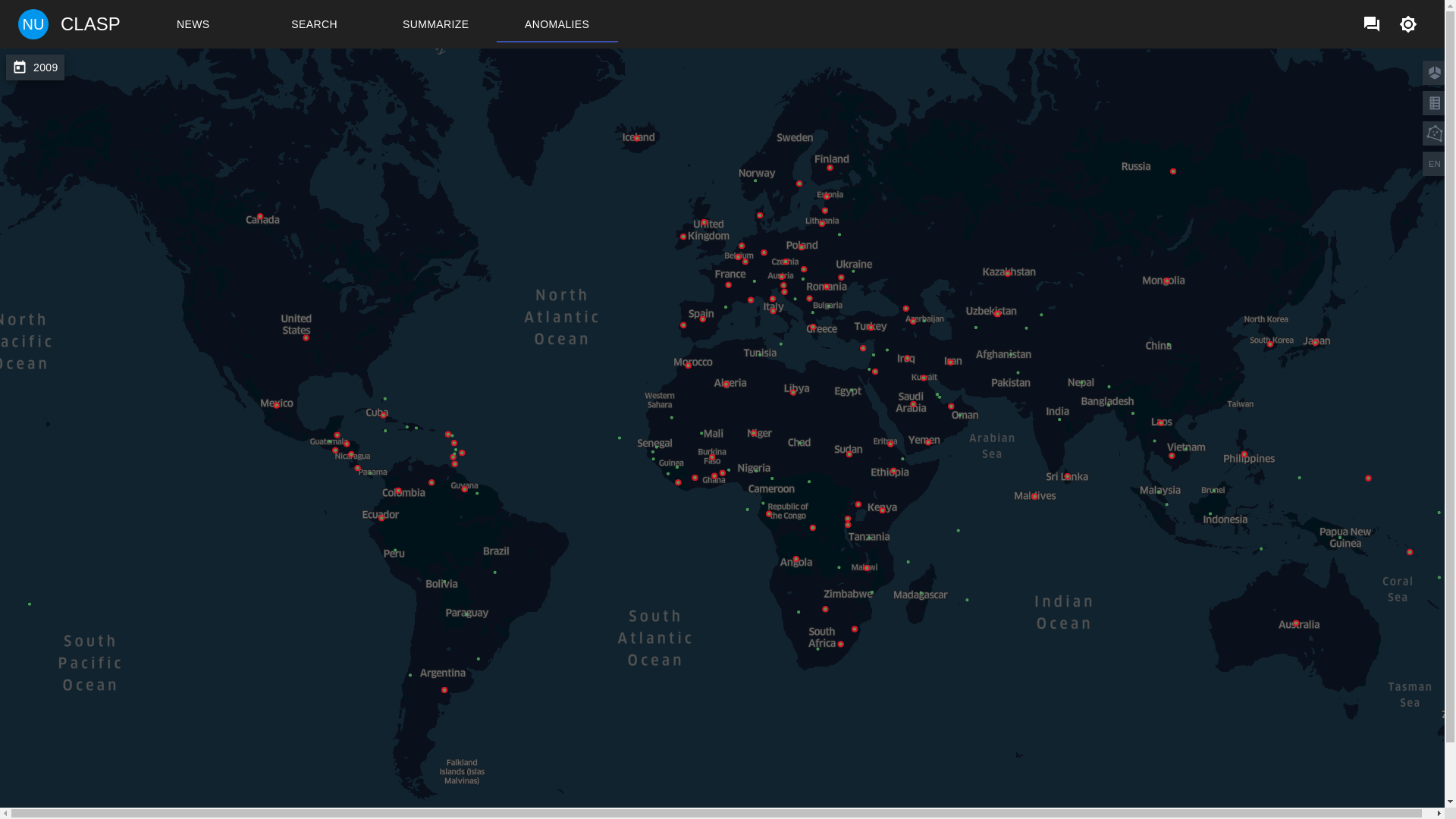1456x819 pixels.
Task: Click the NU round logo
Action: tap(33, 24)
